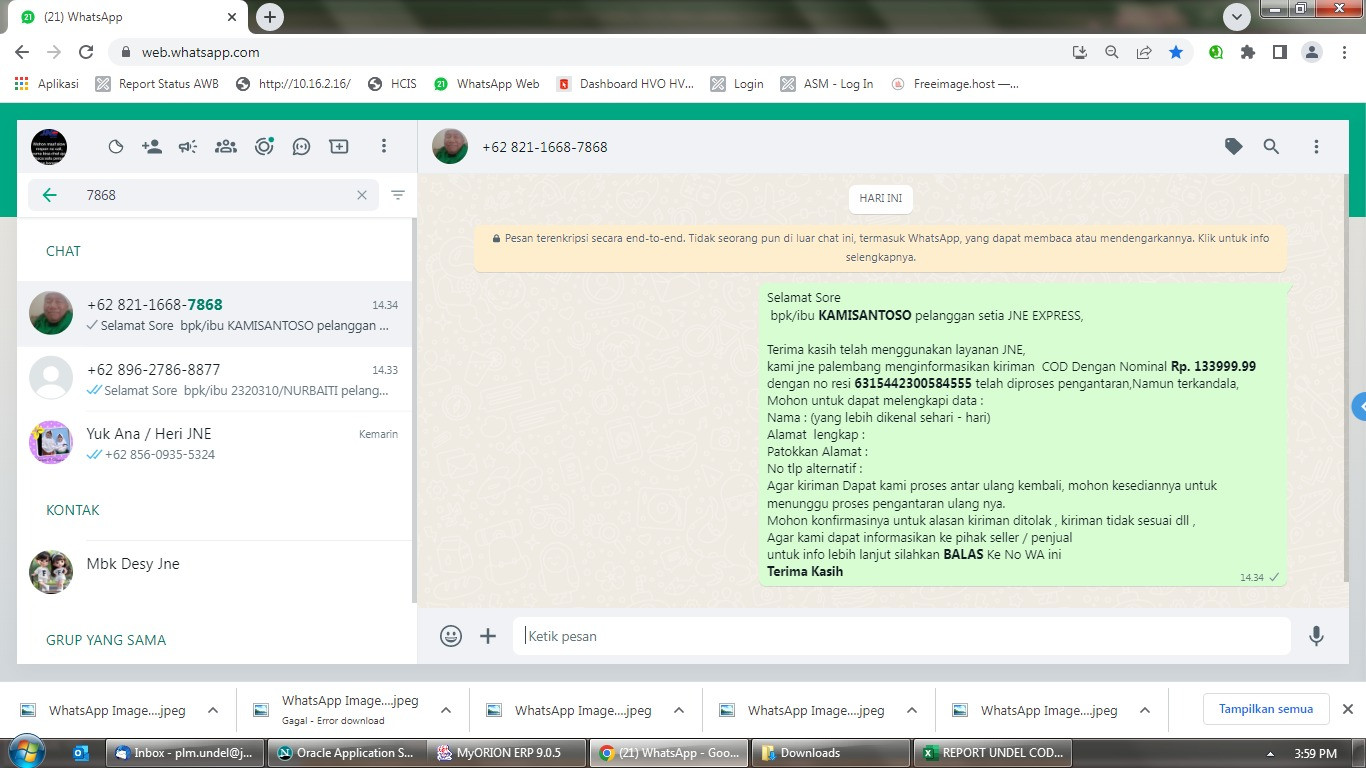Click the label tag icon in chat header
1366x768 pixels.
click(x=1234, y=147)
